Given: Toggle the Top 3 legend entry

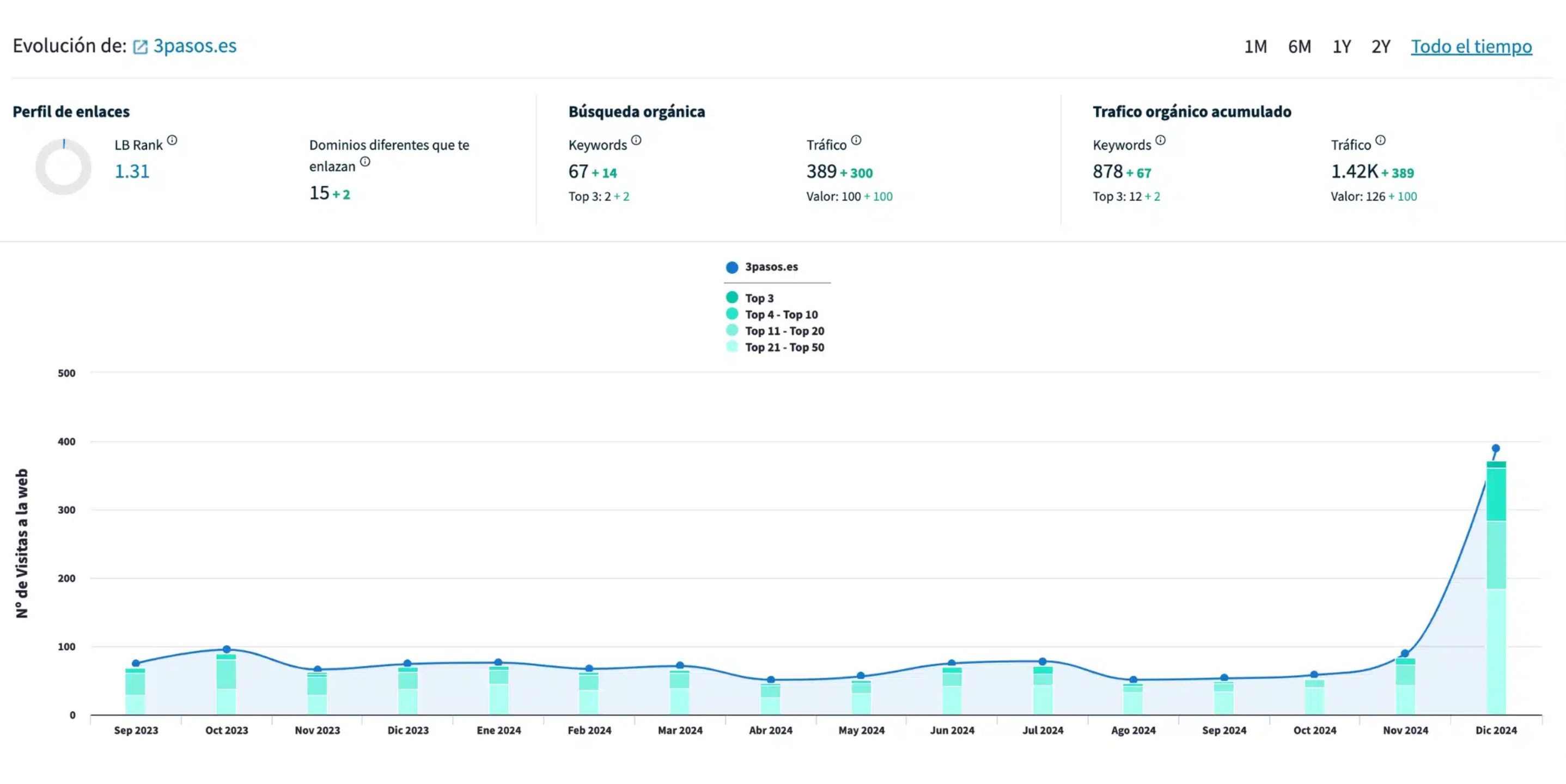Looking at the screenshot, I should (x=759, y=298).
